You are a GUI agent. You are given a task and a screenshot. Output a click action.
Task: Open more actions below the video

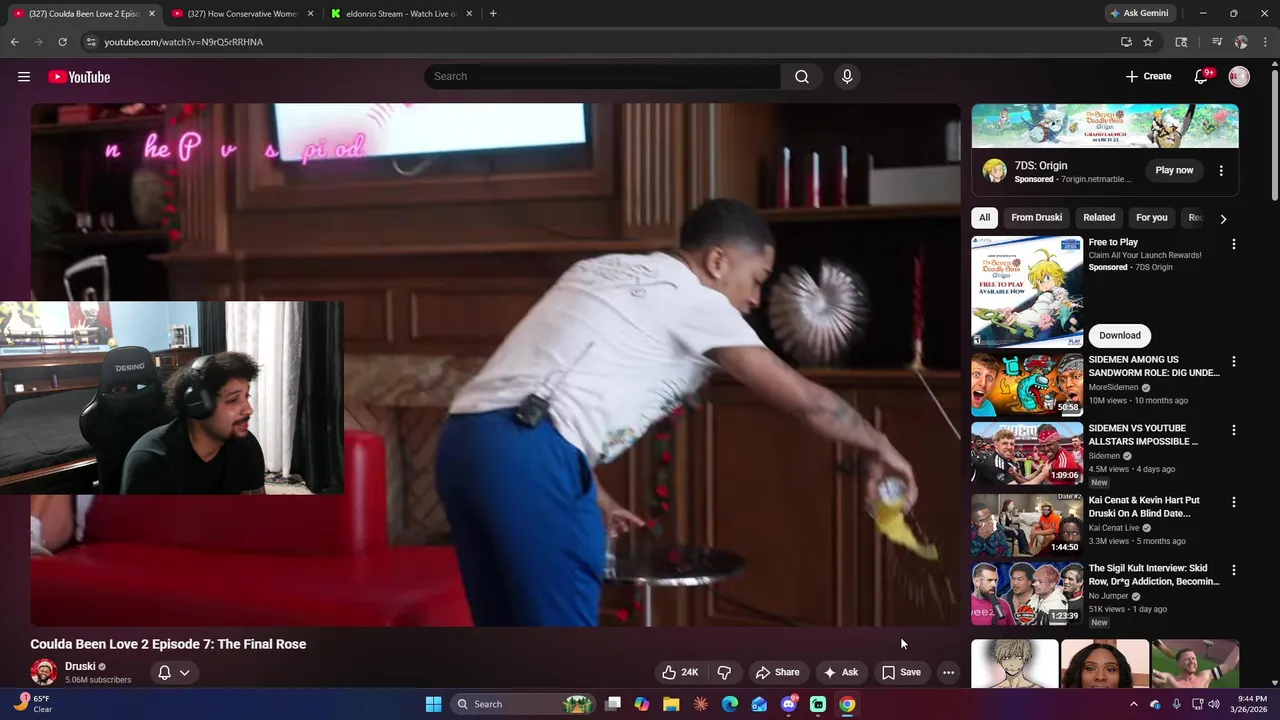[948, 672]
